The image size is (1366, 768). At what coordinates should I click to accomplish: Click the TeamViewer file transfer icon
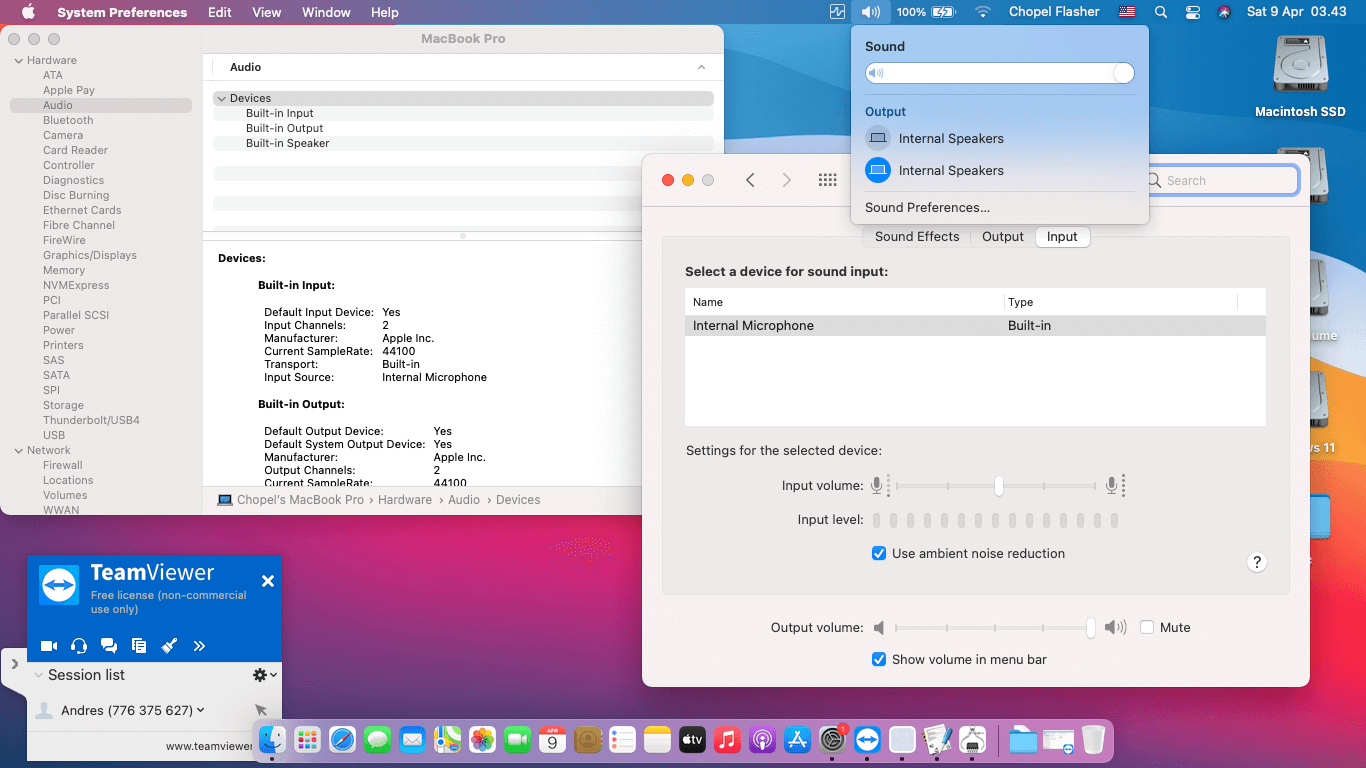(139, 646)
